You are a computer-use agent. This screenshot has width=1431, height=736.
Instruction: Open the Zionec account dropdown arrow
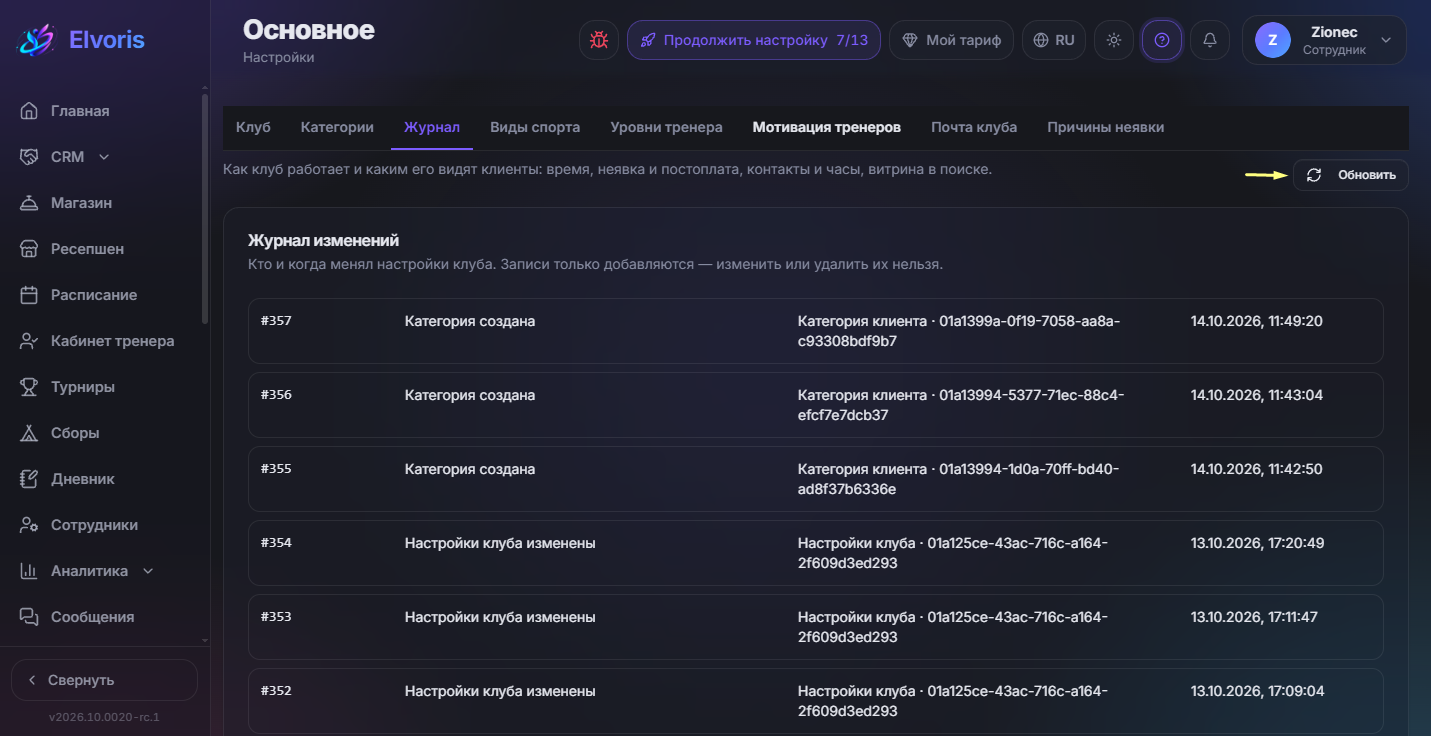[x=1386, y=40]
